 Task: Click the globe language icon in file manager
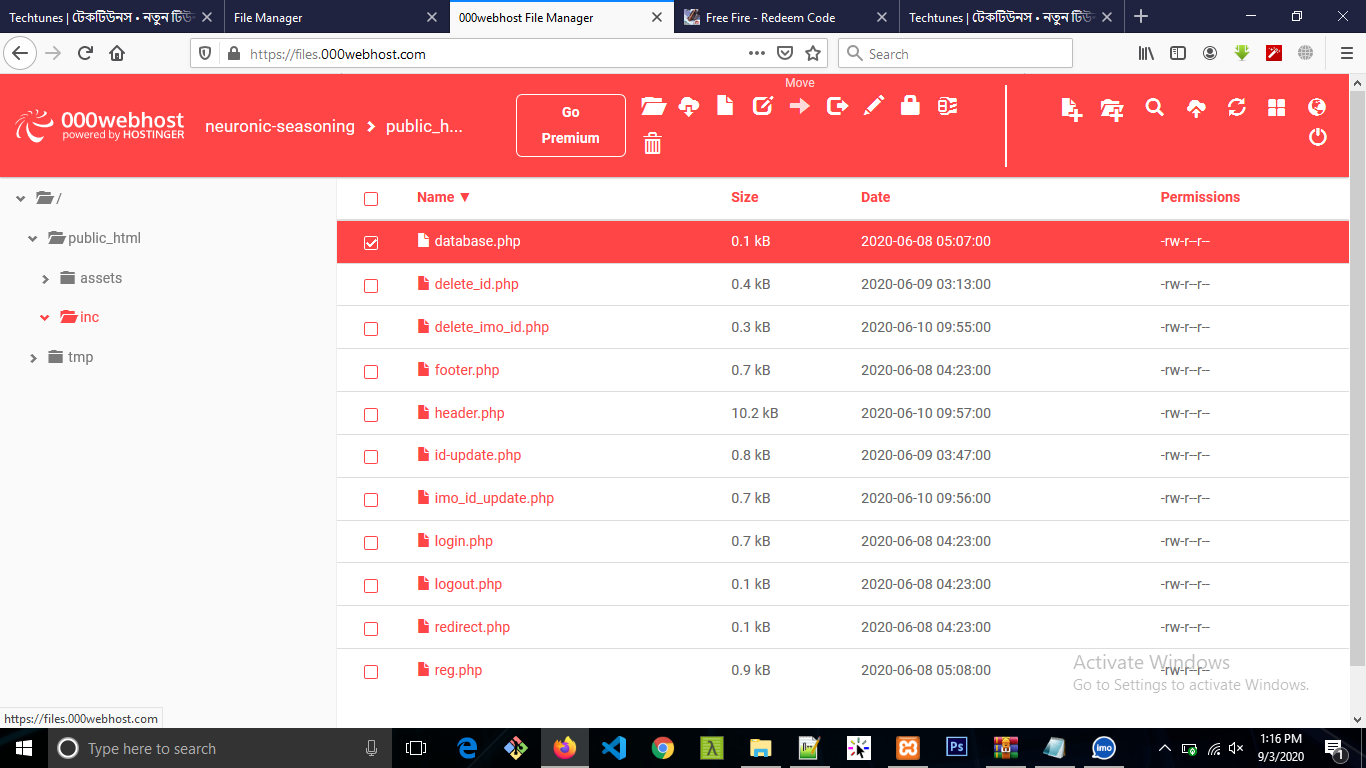click(x=1317, y=107)
